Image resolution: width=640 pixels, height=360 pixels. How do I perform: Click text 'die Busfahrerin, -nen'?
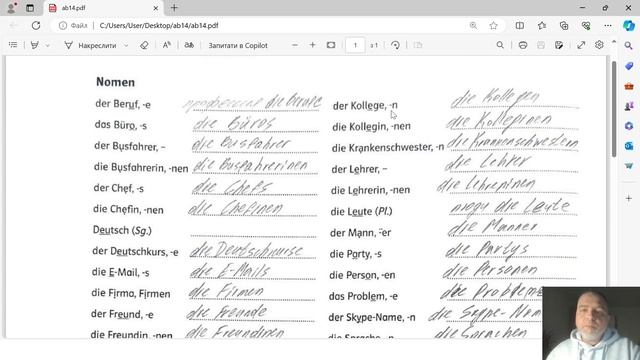pyautogui.click(x=141, y=167)
